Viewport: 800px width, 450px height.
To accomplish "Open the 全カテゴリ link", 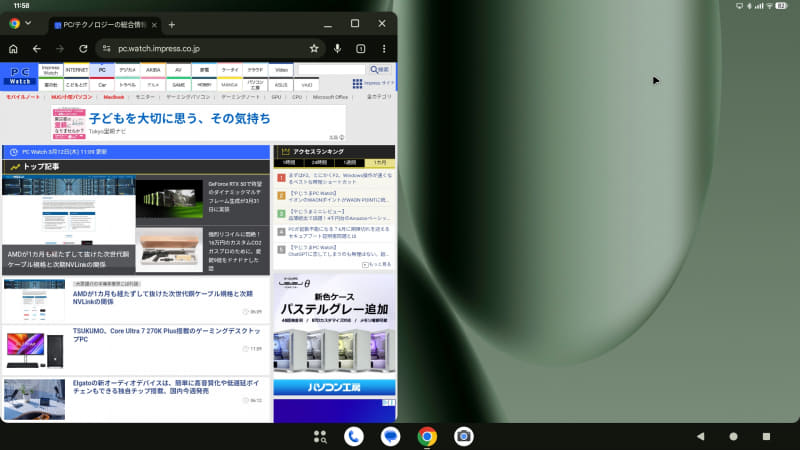I will pyautogui.click(x=379, y=97).
